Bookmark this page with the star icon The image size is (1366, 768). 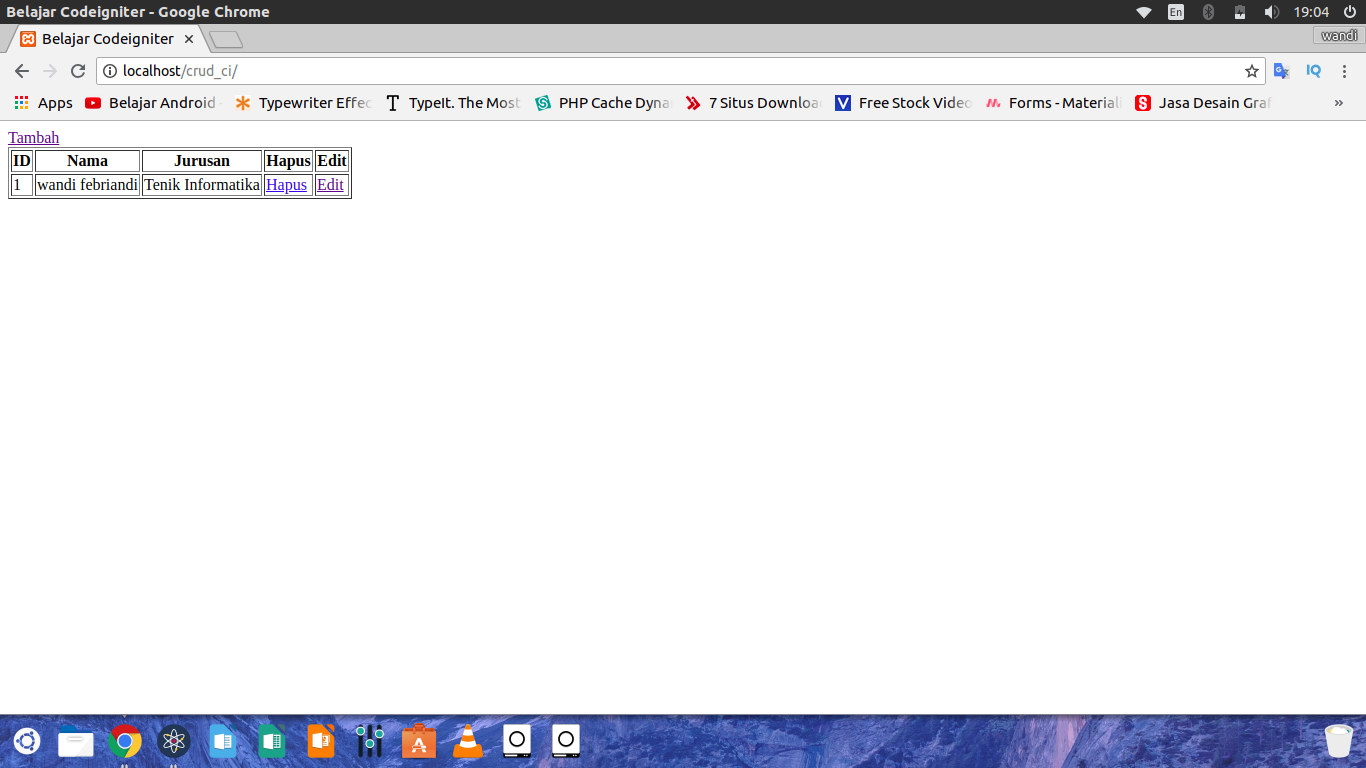click(1251, 71)
